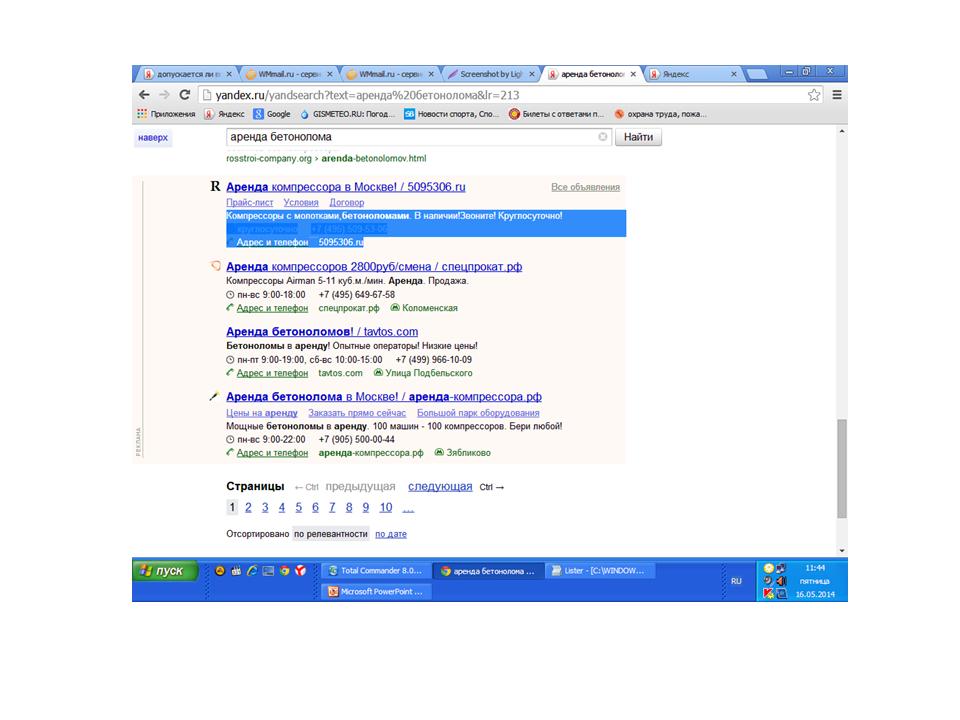
Task: Click the rosstroi-company.org result URL
Action: 326,159
